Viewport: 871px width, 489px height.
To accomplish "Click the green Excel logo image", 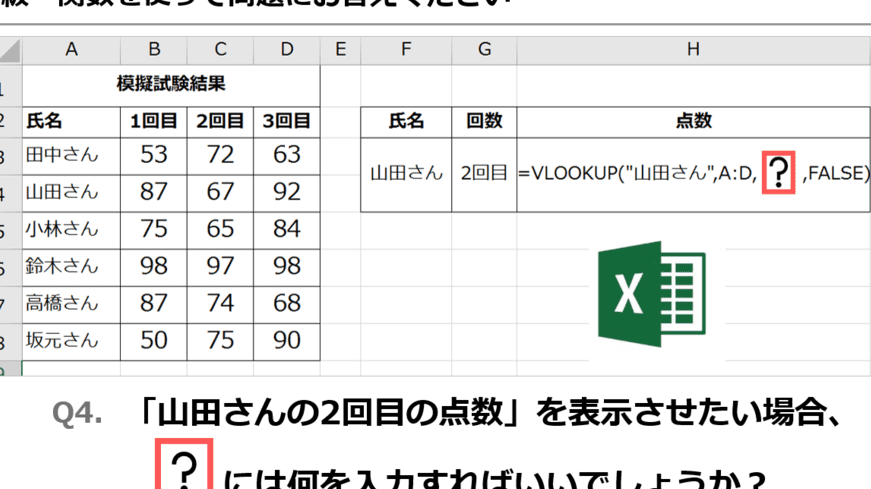I will (652, 294).
